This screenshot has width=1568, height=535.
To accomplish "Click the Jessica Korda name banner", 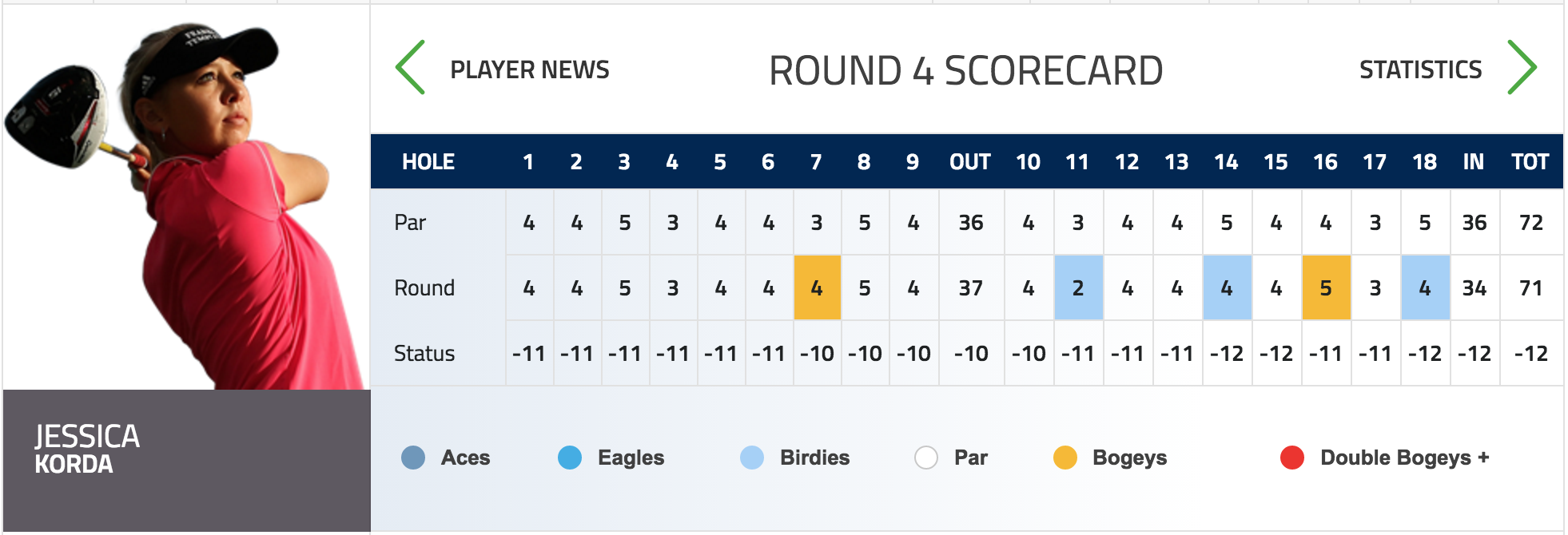I will (x=187, y=450).
